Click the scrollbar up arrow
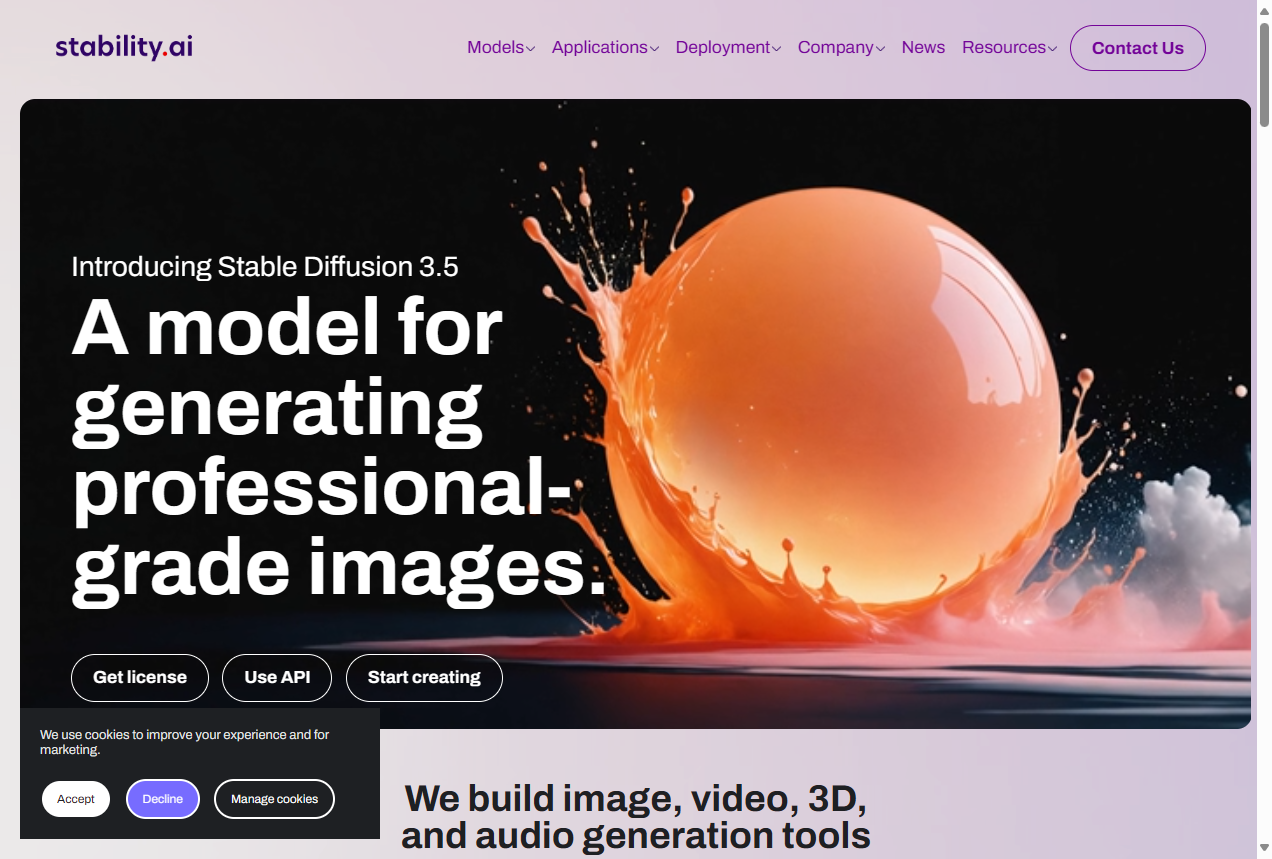1272x859 pixels. [1264, 8]
